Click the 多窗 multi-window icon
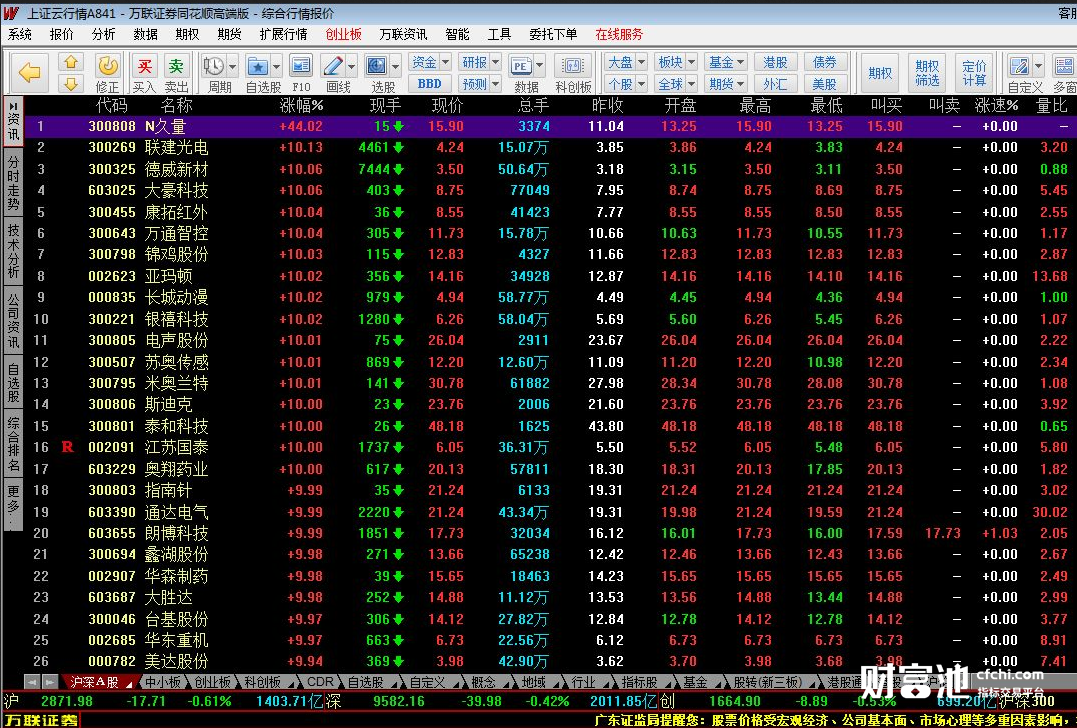 point(1064,66)
